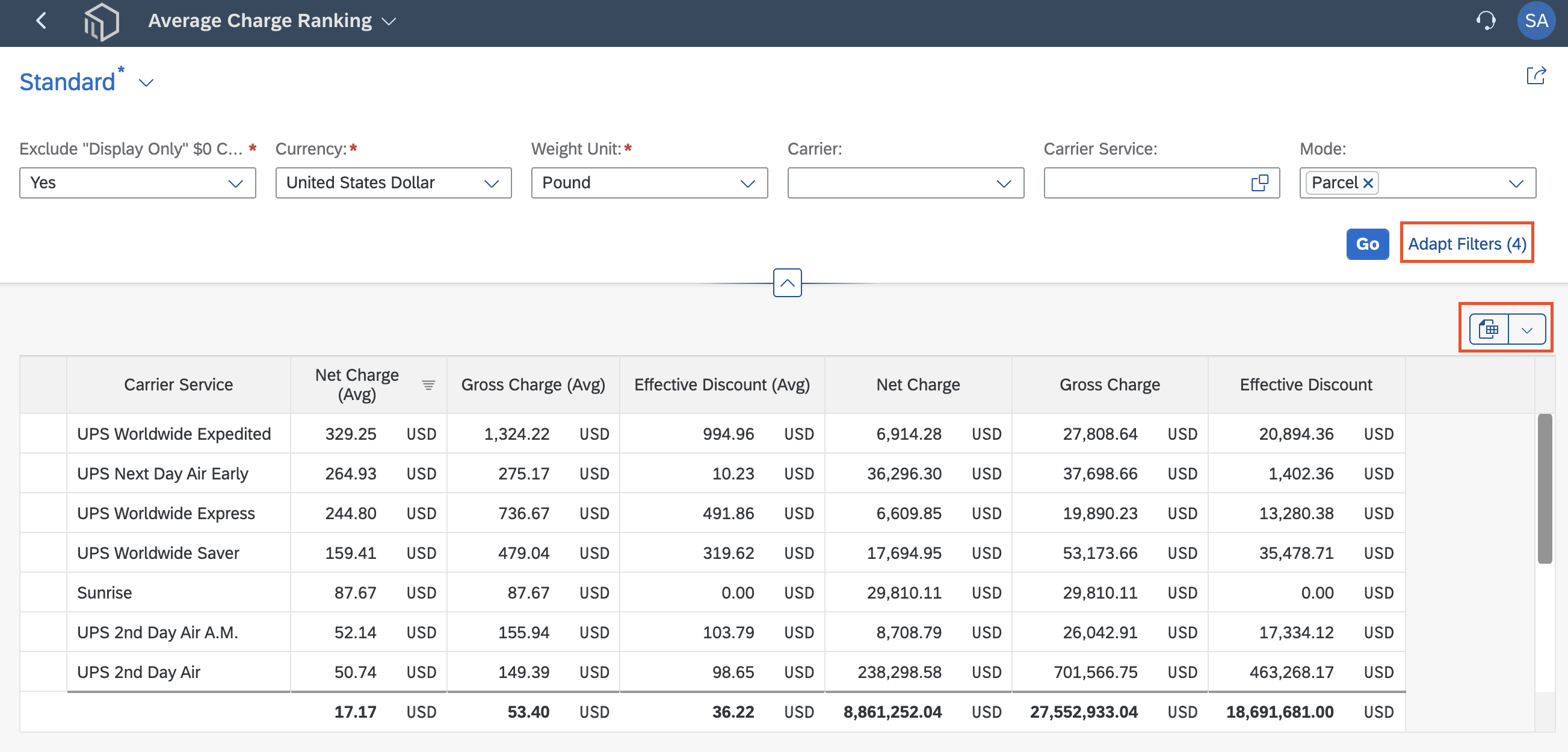Click the Effective Discount total column header
1568x752 pixels.
(x=1306, y=384)
